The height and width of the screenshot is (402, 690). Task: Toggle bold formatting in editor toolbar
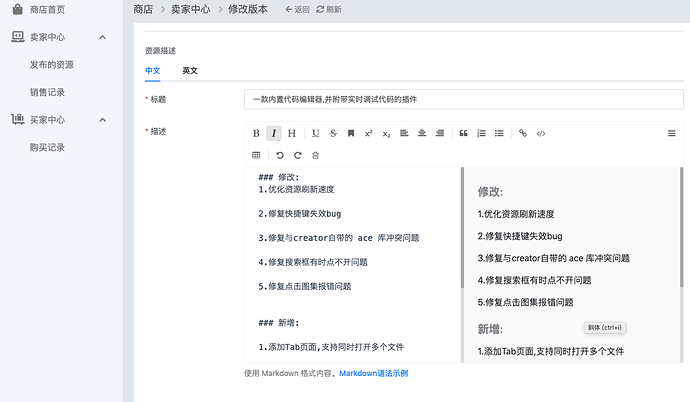click(256, 133)
